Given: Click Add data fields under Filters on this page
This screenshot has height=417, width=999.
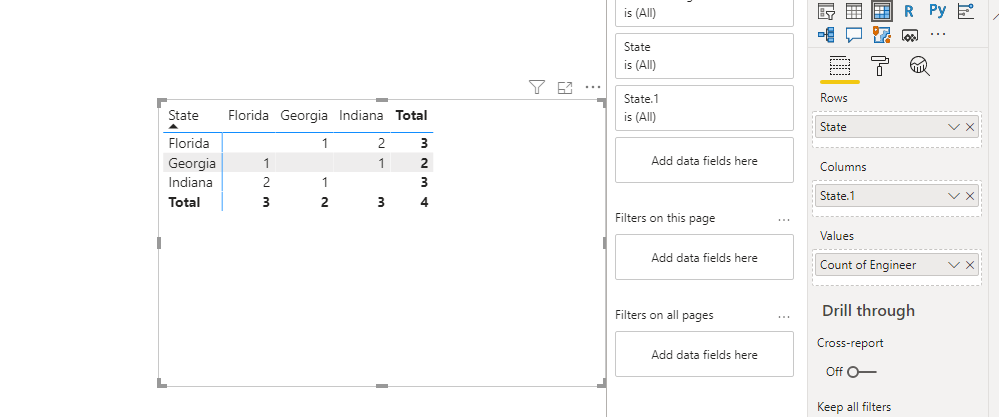Looking at the screenshot, I should coord(704,257).
